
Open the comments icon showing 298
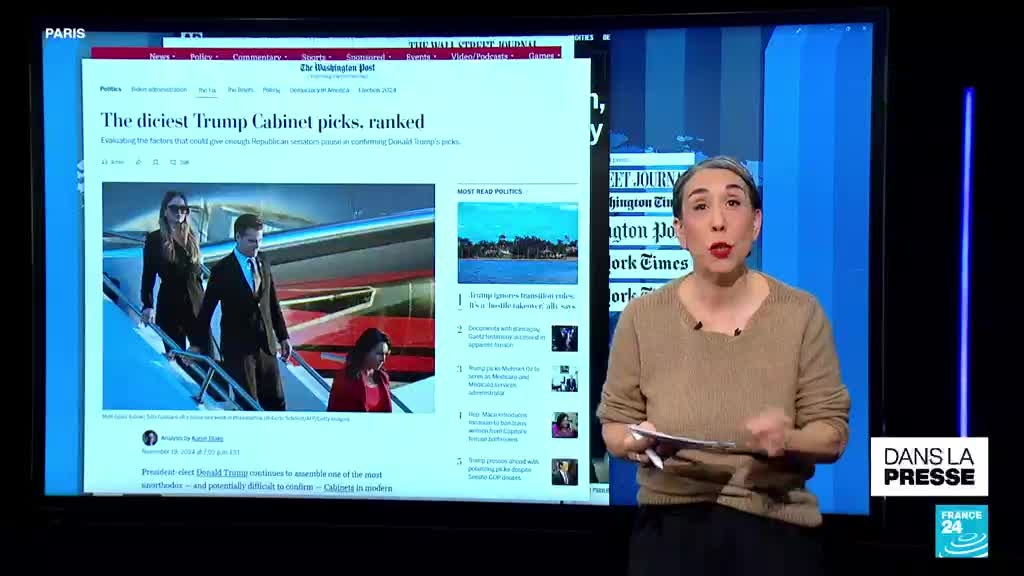pyautogui.click(x=180, y=162)
